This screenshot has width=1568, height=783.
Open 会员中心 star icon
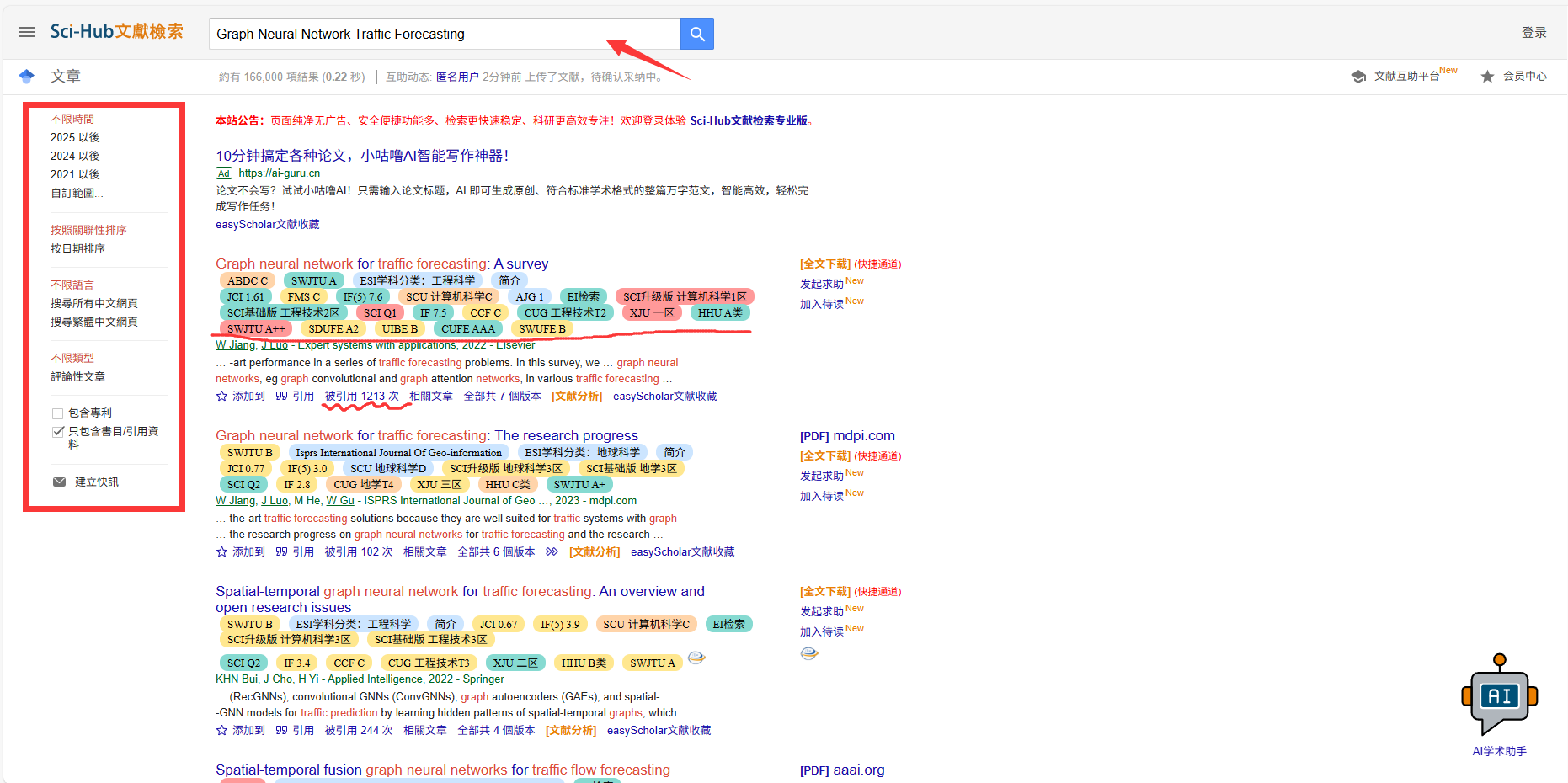pyautogui.click(x=1487, y=76)
